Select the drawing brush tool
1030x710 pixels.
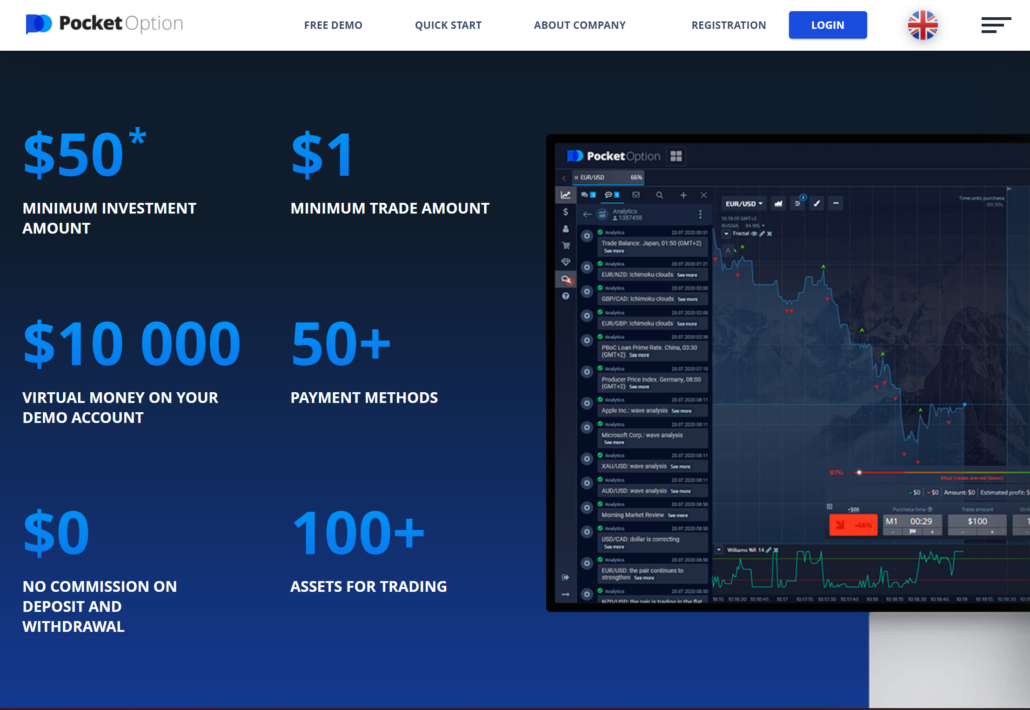817,204
